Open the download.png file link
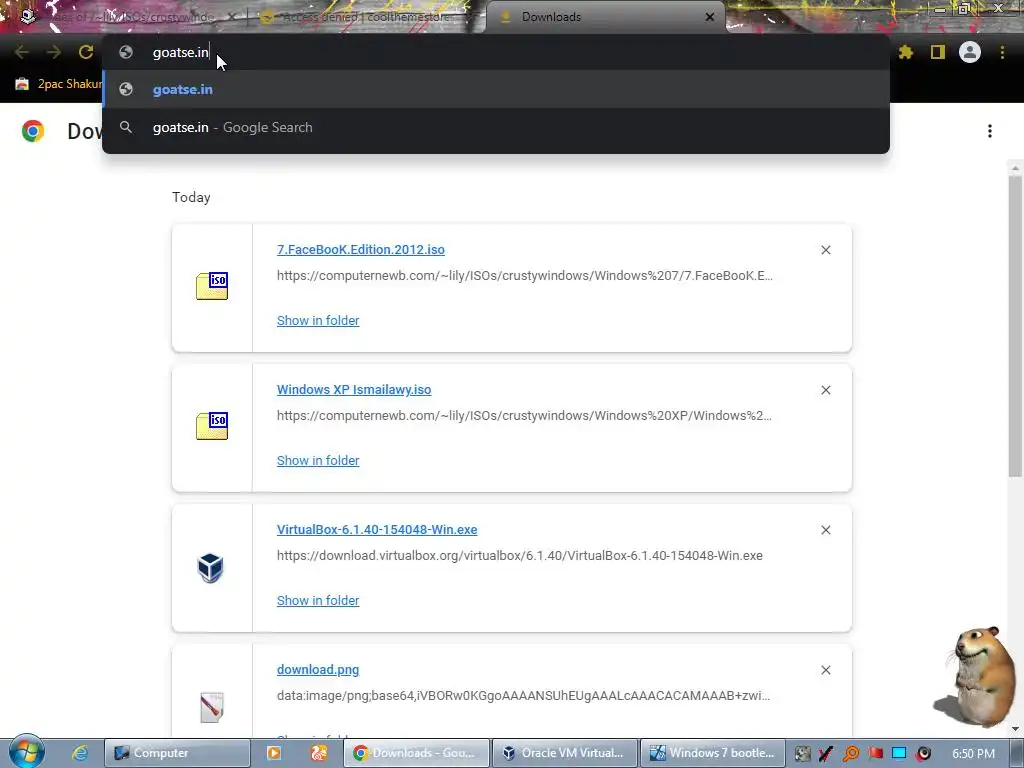The width and height of the screenshot is (1024, 768). pyautogui.click(x=318, y=669)
